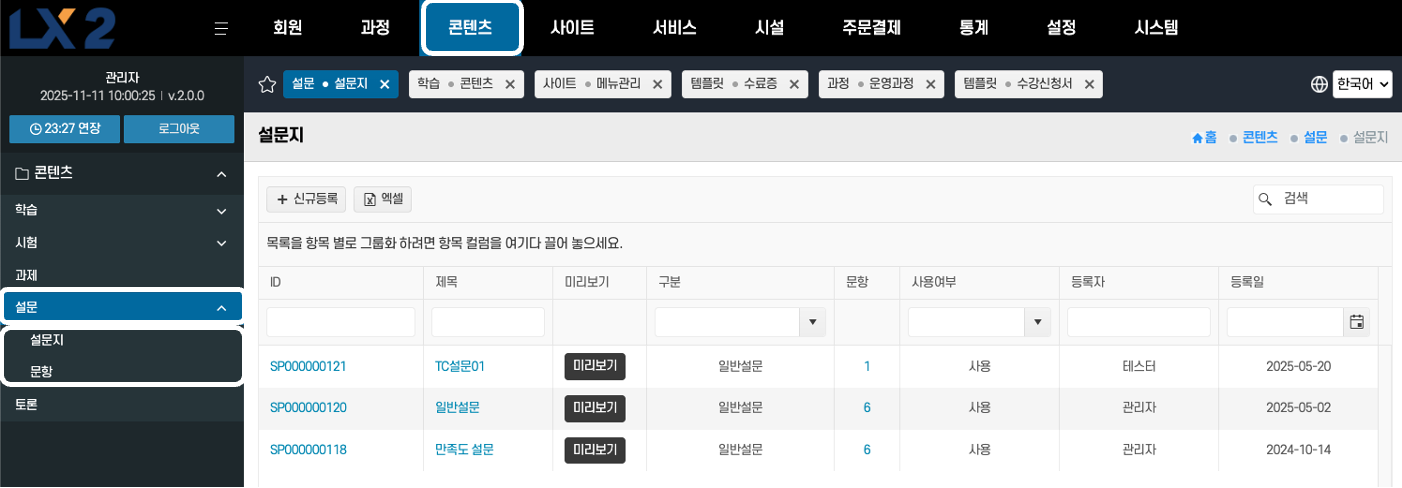The image size is (1402, 488).
Task: Close the 템플릿 수강신청서 tab
Action: 1089,84
